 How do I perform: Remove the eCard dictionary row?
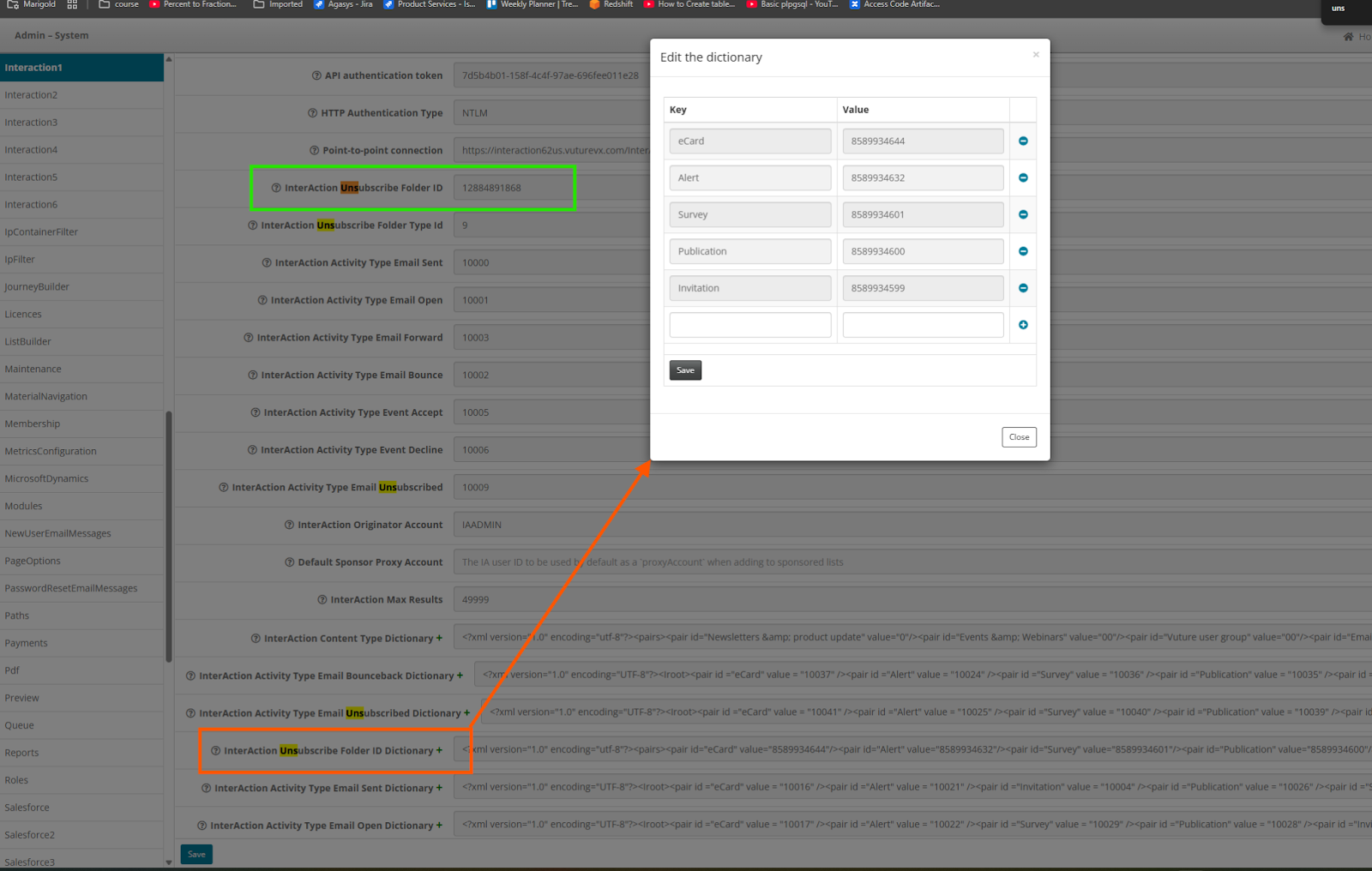(x=1023, y=141)
